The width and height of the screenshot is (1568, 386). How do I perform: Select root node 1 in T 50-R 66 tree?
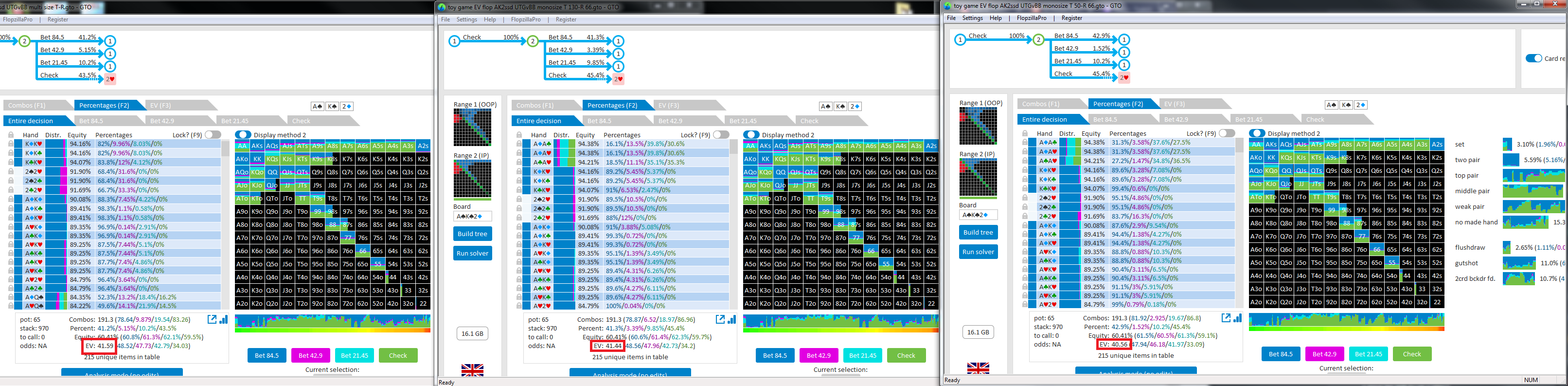pos(960,39)
